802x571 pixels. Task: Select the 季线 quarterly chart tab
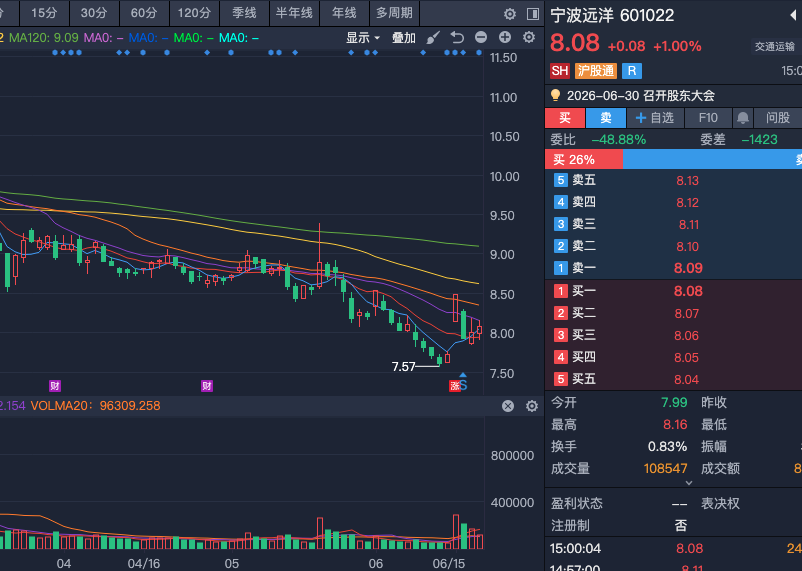[244, 13]
